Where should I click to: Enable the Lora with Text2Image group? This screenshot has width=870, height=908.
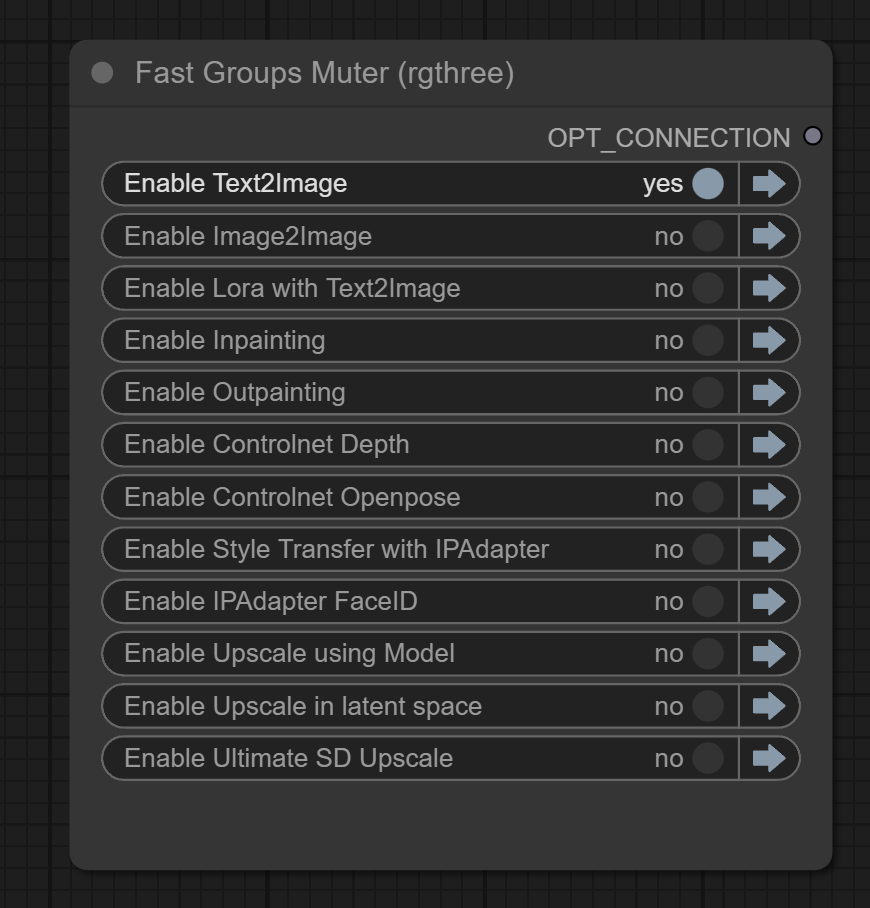[707, 288]
